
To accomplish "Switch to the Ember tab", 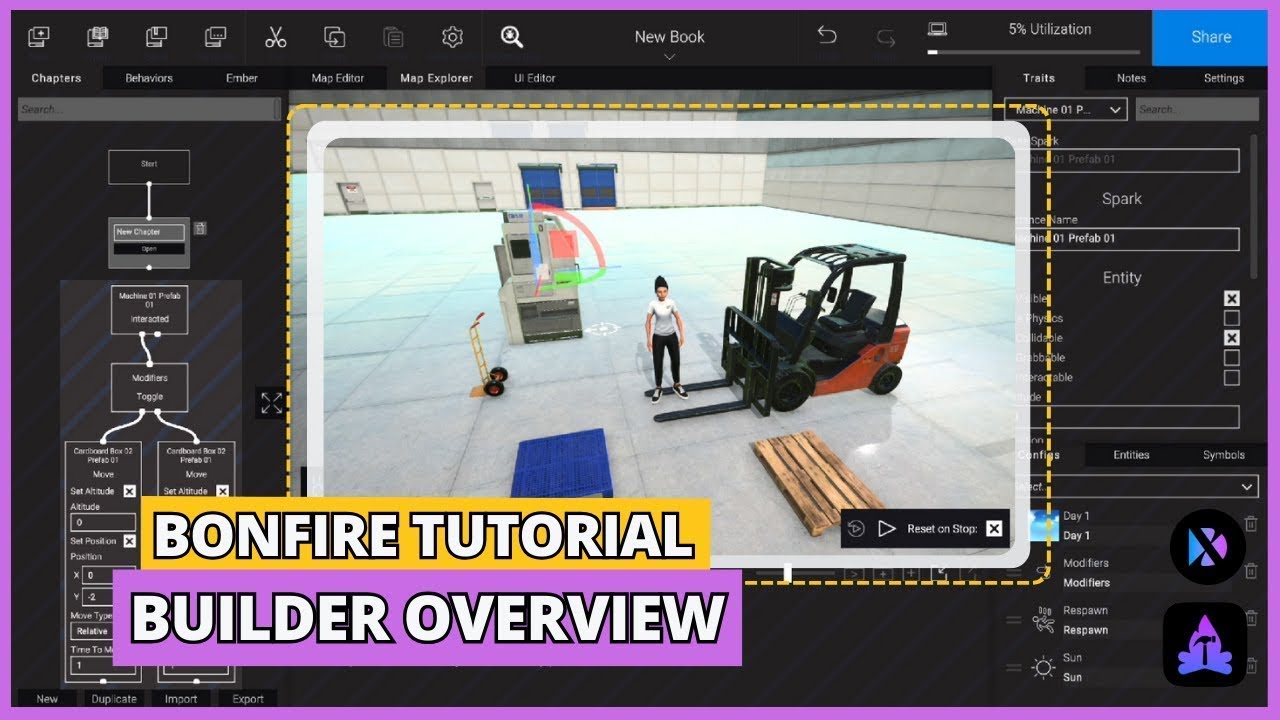I will [242, 78].
